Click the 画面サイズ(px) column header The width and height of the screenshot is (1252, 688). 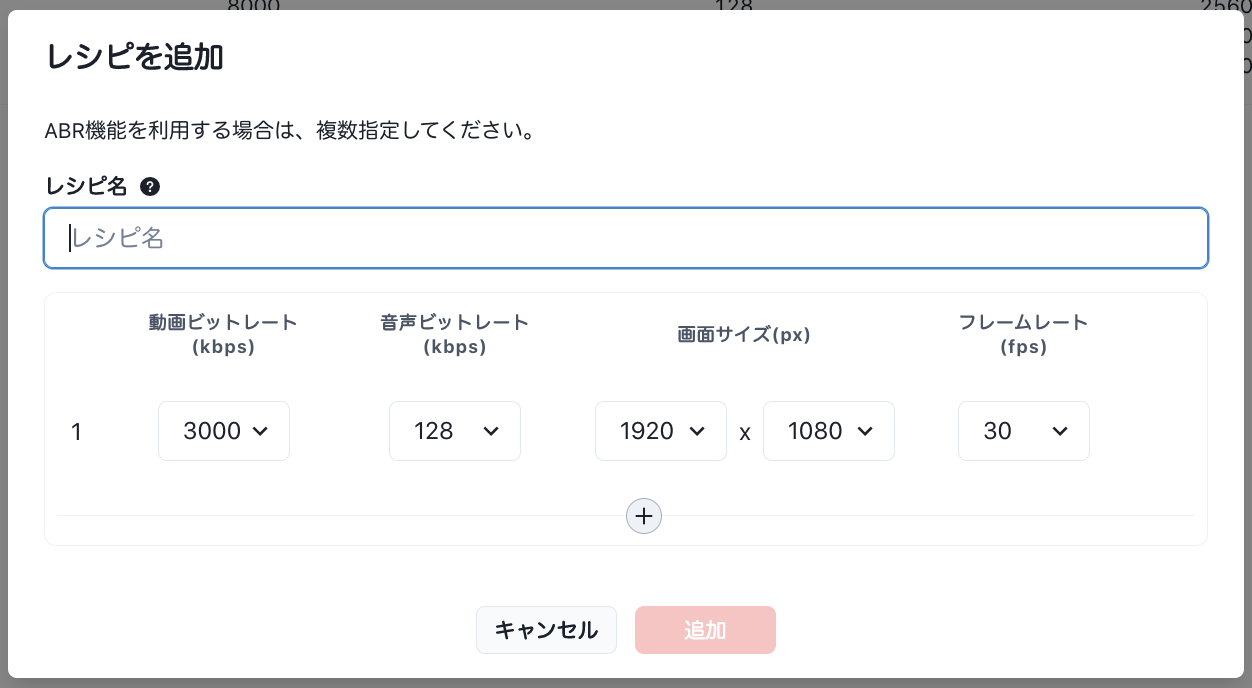[744, 335]
